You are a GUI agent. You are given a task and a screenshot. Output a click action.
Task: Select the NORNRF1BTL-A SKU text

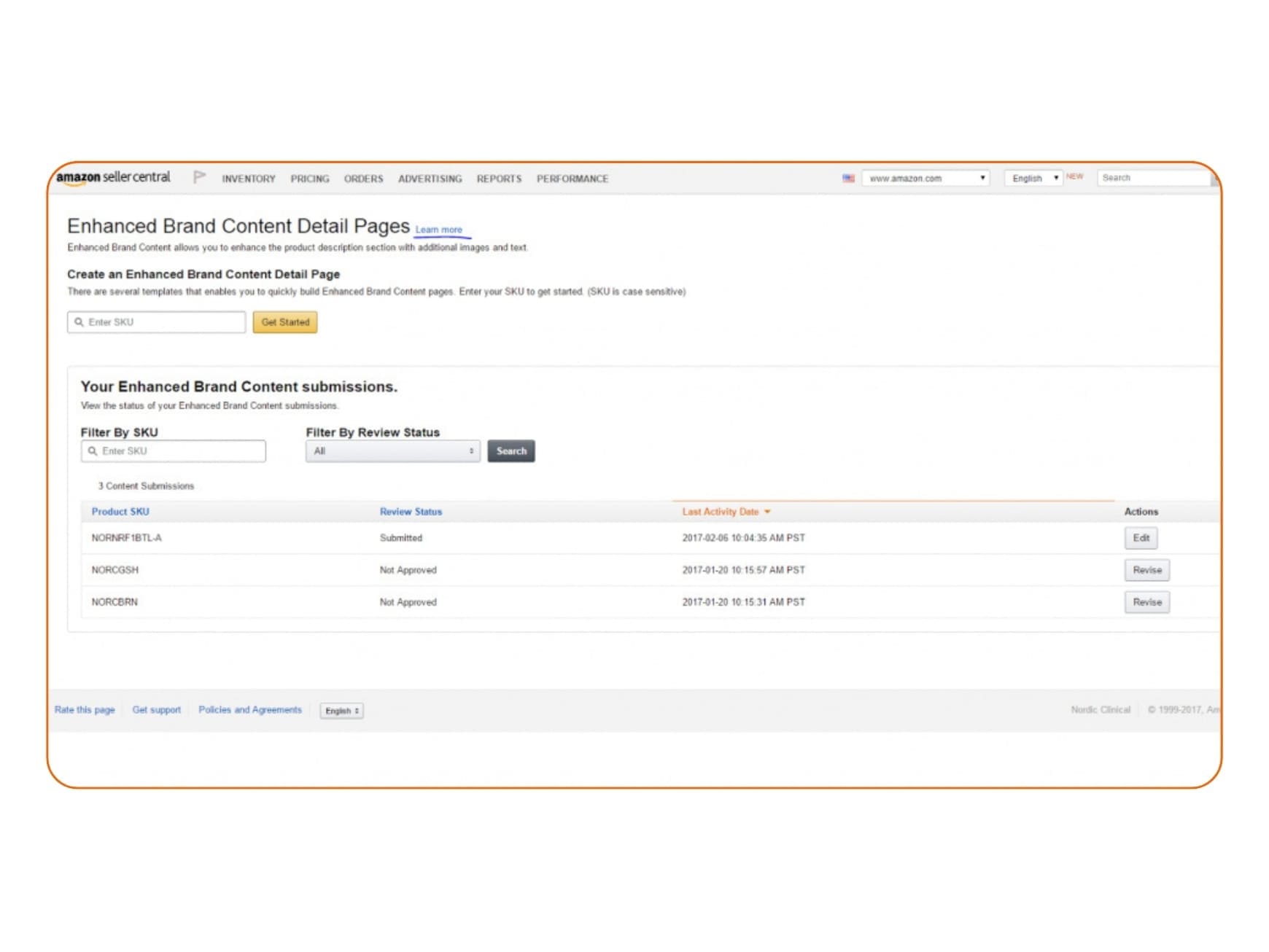(126, 538)
